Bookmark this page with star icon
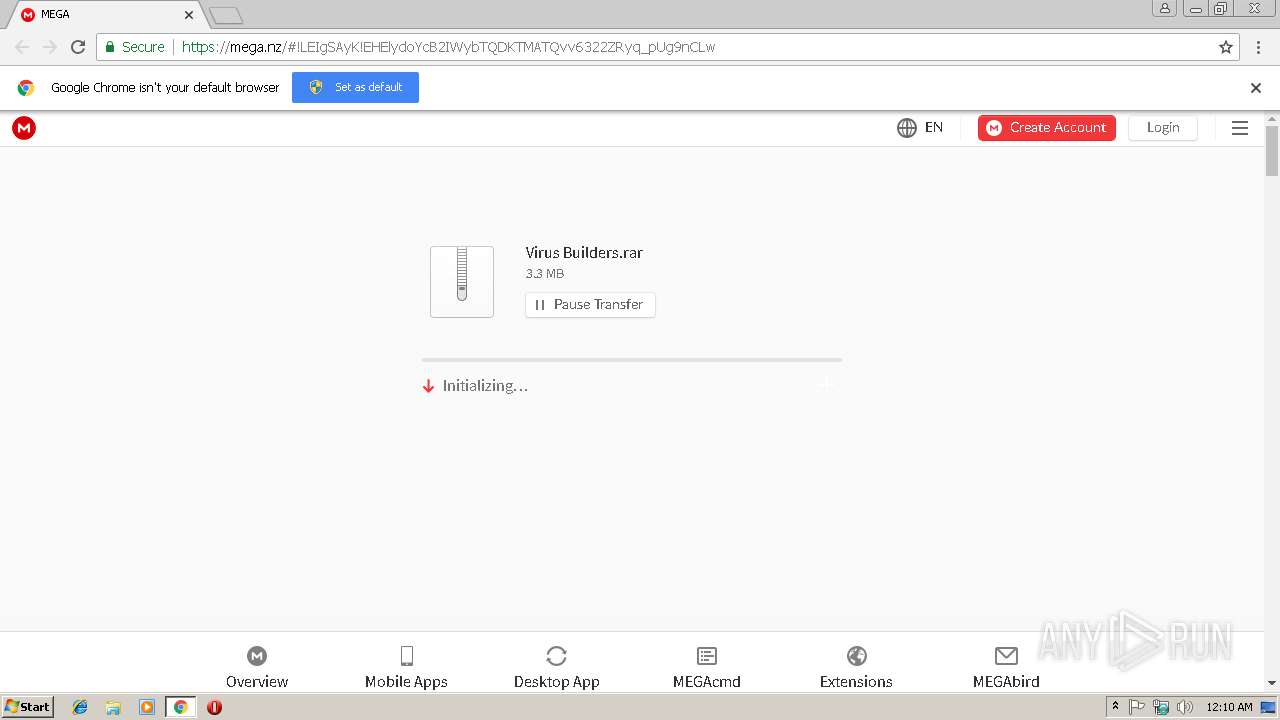Screen dimensions: 1280x720 pyautogui.click(x=1226, y=47)
